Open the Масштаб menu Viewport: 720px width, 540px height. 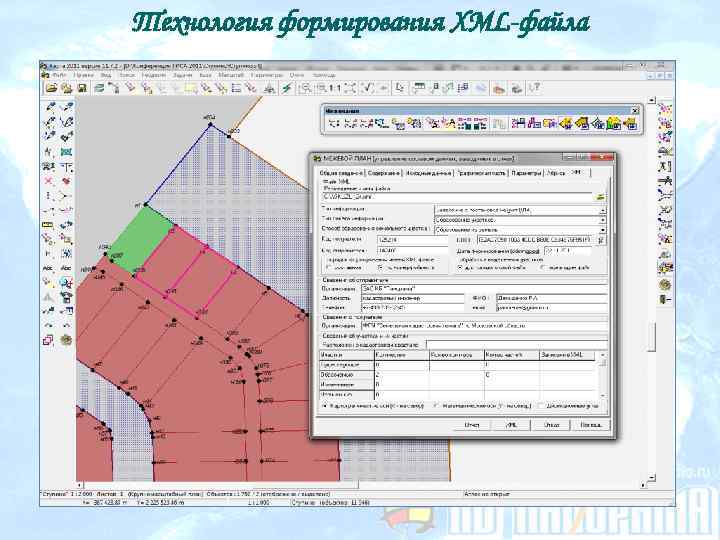click(231, 75)
